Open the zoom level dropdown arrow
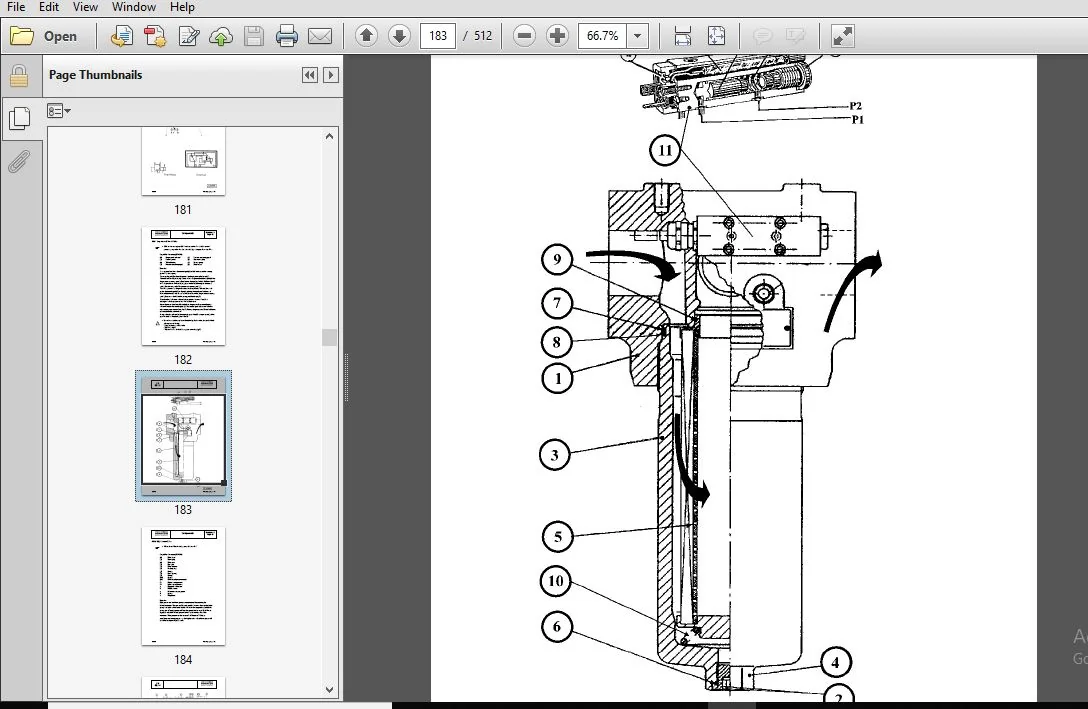 [x=637, y=36]
